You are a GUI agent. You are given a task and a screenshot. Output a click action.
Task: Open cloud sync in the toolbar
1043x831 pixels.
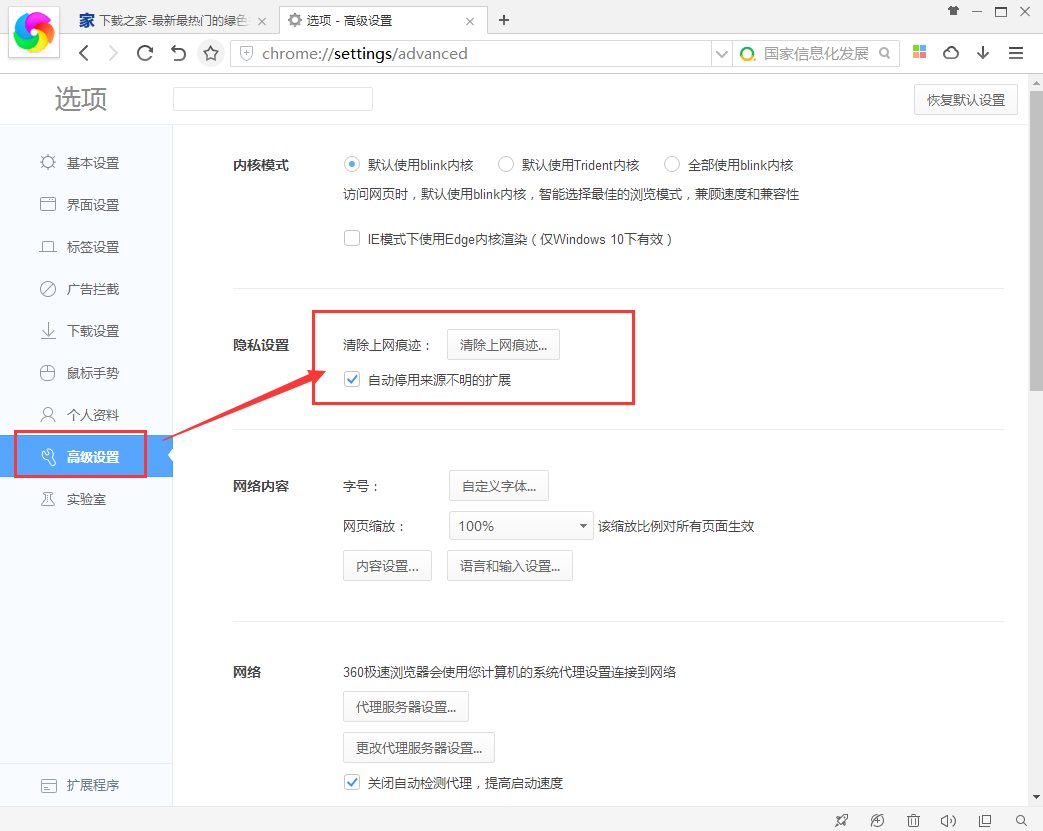951,52
